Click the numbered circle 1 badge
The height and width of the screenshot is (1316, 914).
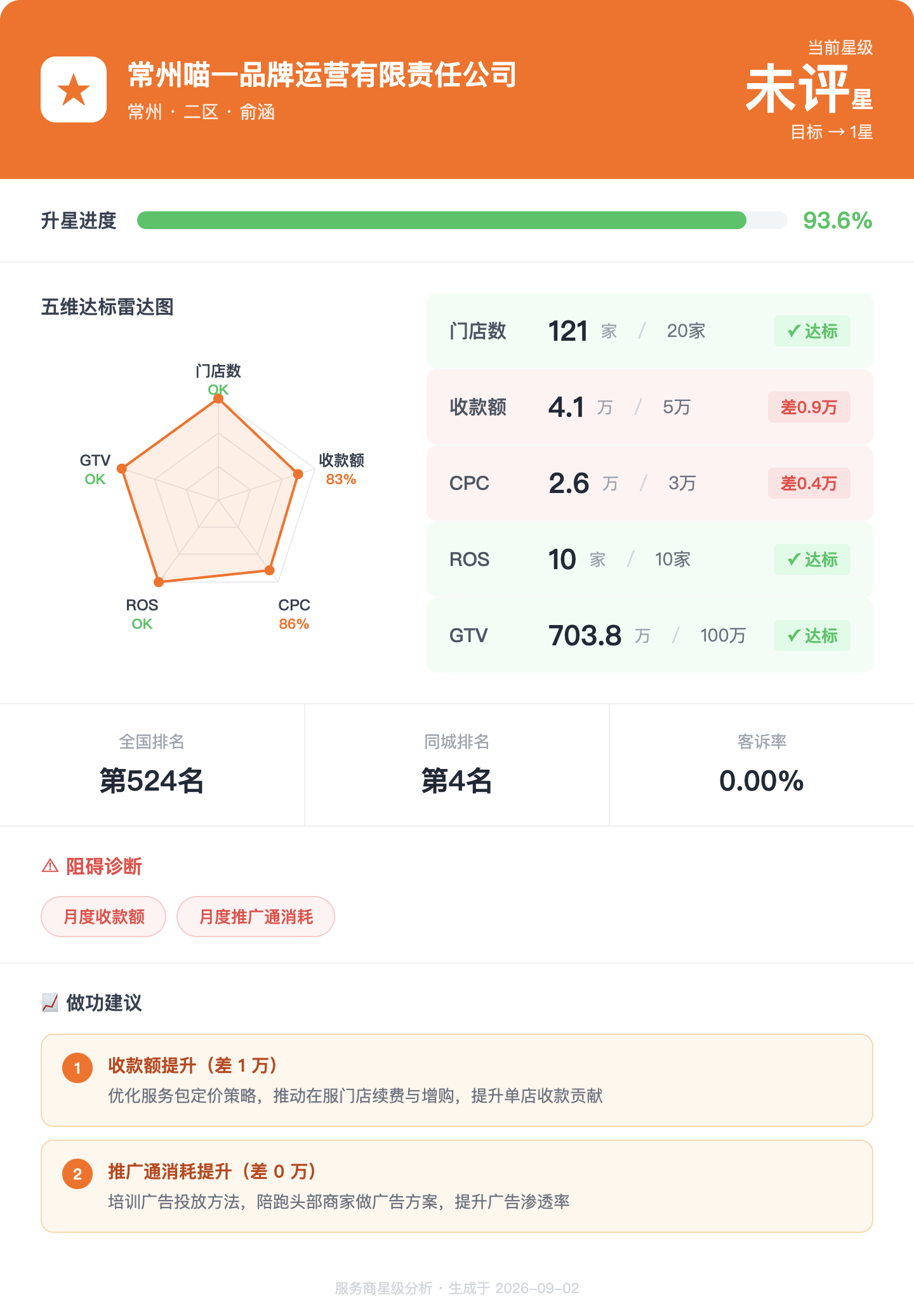pyautogui.click(x=77, y=1068)
